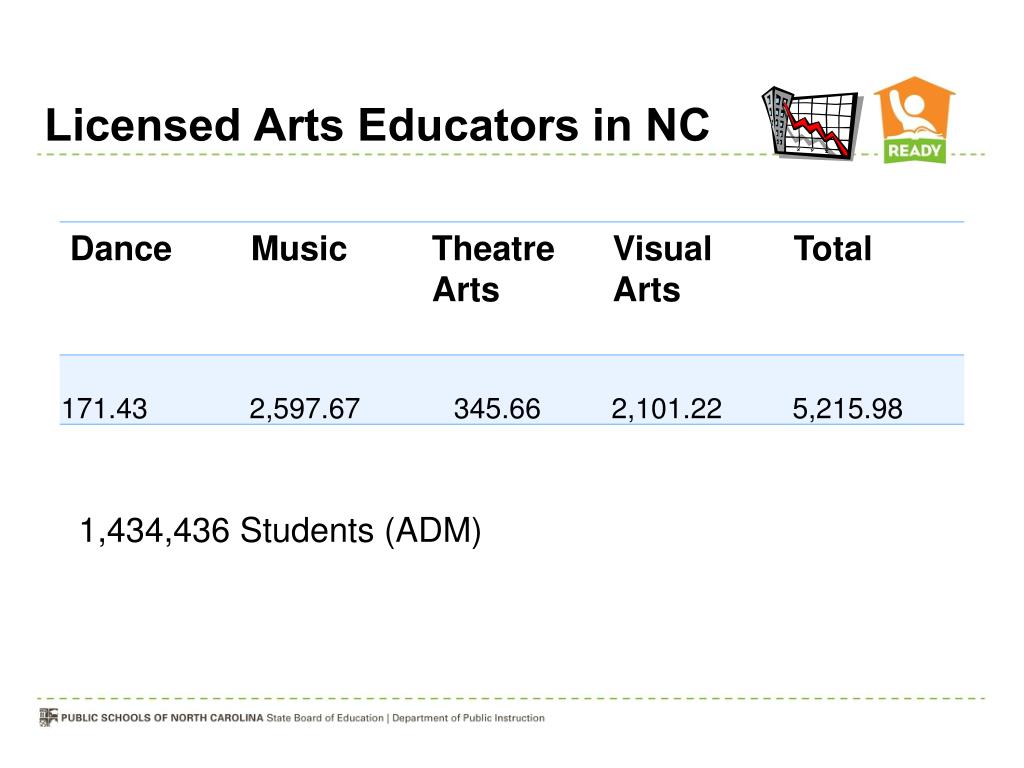Image resolution: width=1024 pixels, height=768 pixels.
Task: Click the Theatre Arts column header
Action: tap(493, 269)
